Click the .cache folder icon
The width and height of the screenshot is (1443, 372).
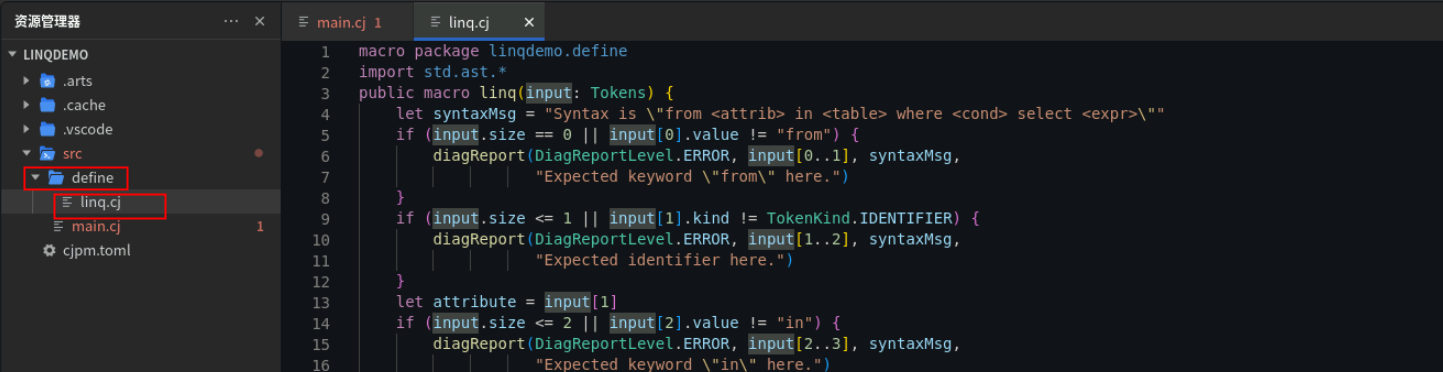(47, 105)
